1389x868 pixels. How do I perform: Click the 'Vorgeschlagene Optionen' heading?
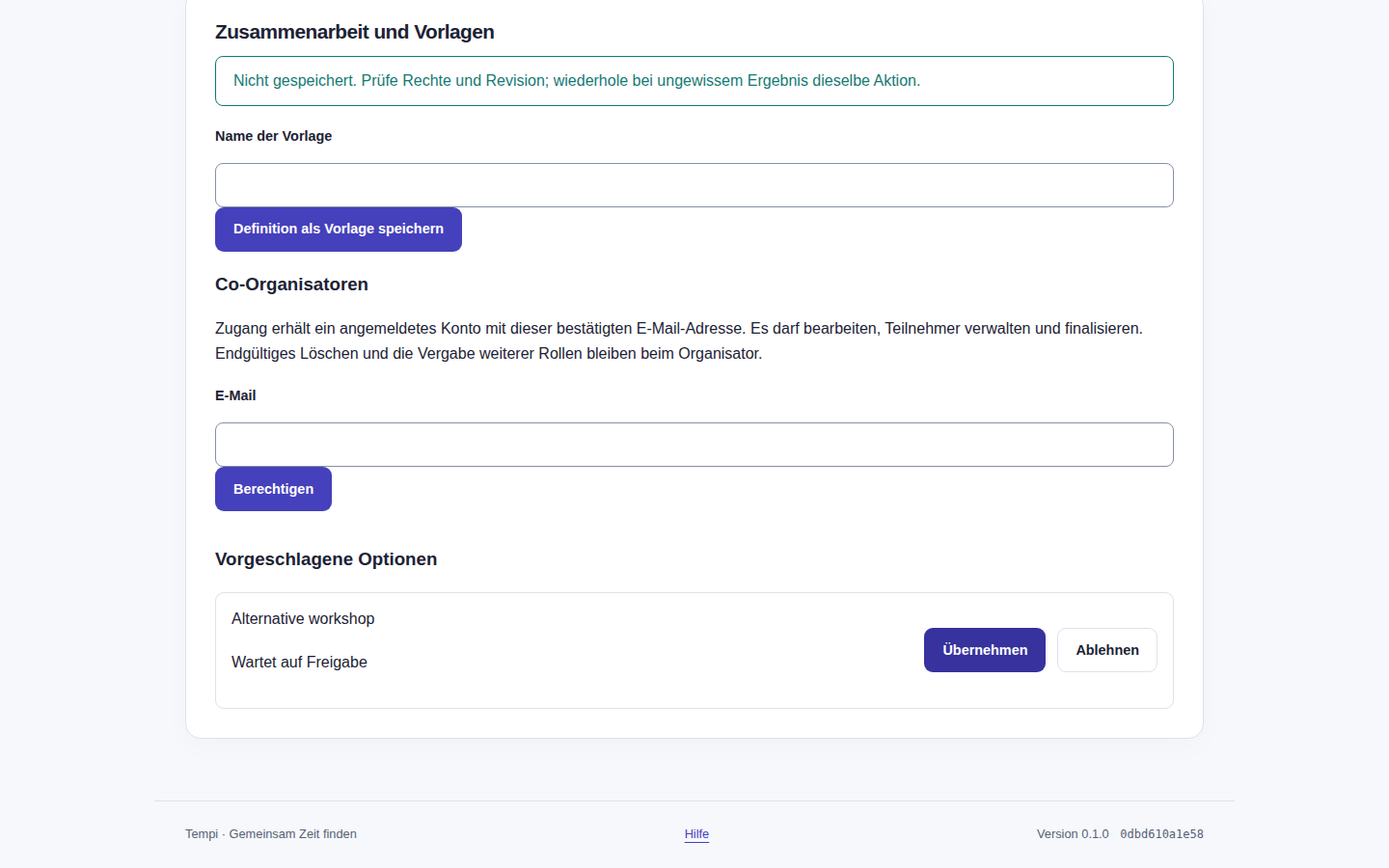(x=326, y=559)
